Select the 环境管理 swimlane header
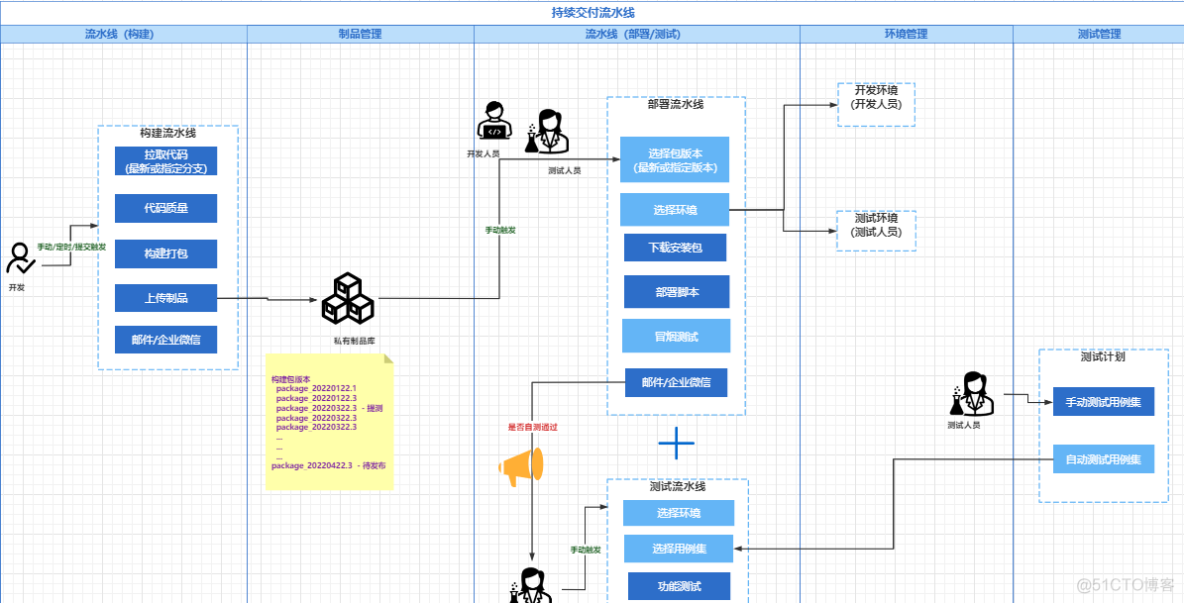This screenshot has width=1184, height=603. [x=906, y=34]
